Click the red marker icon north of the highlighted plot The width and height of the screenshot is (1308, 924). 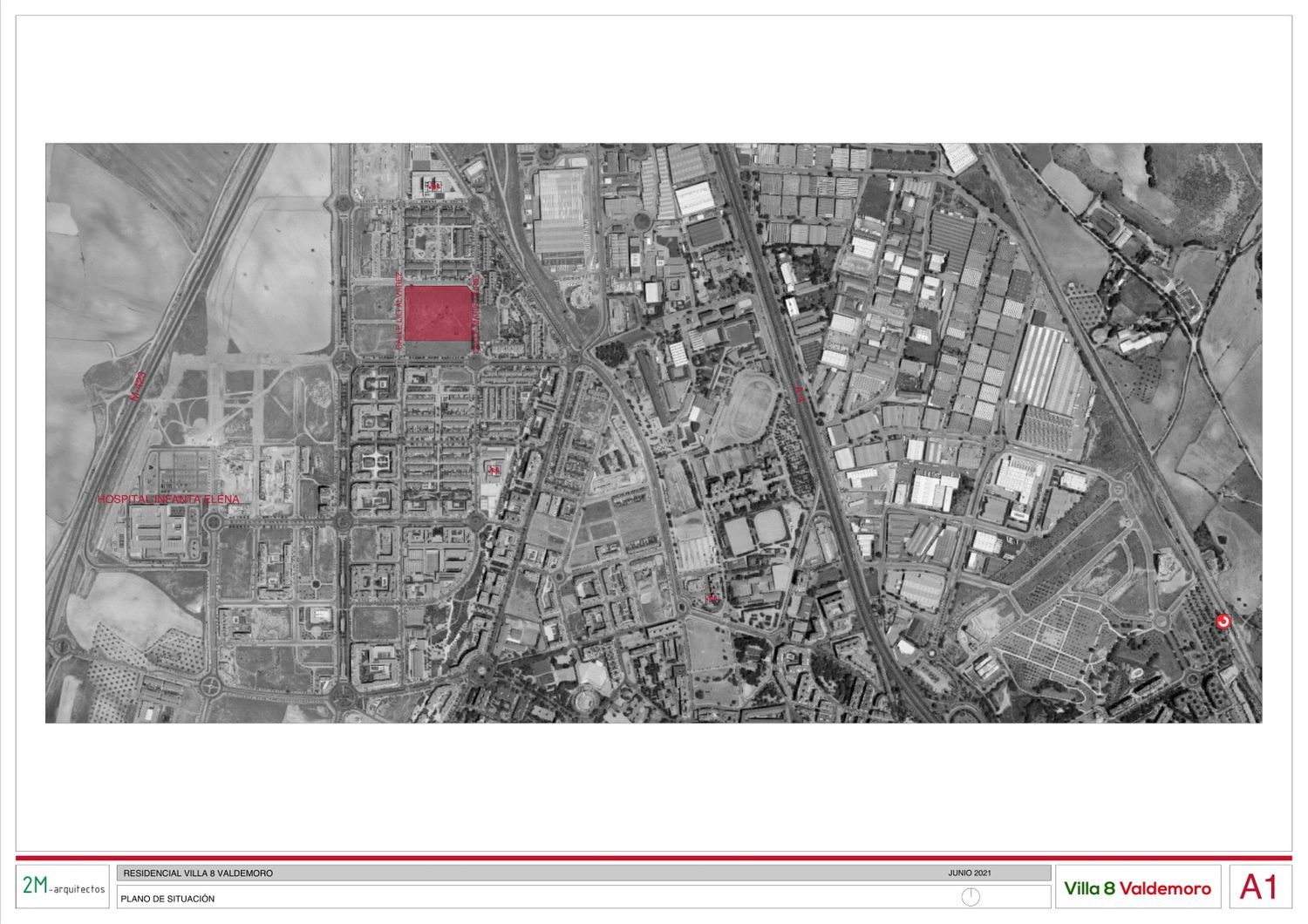[432, 184]
